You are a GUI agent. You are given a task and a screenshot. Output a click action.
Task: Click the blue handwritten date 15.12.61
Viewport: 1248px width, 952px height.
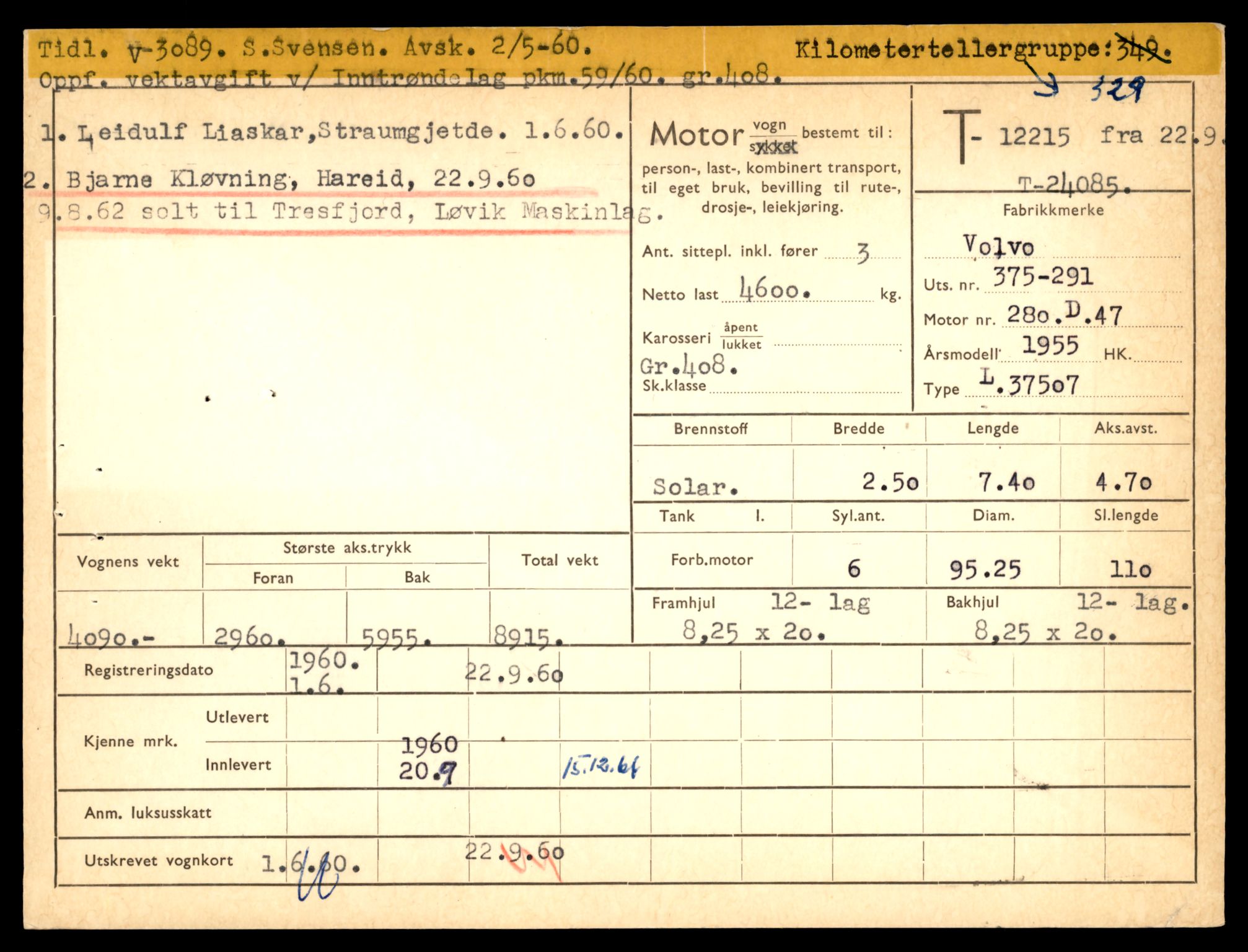(600, 769)
